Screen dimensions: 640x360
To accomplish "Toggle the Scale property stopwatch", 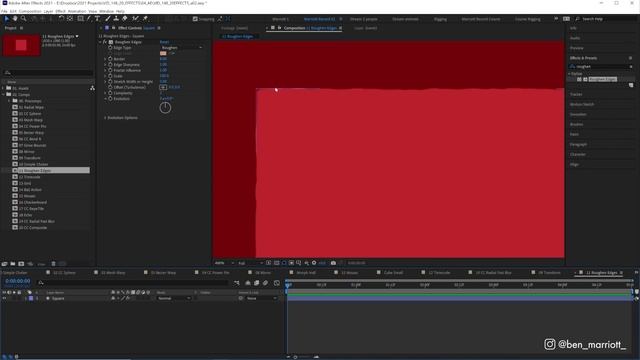I will 110,76.
